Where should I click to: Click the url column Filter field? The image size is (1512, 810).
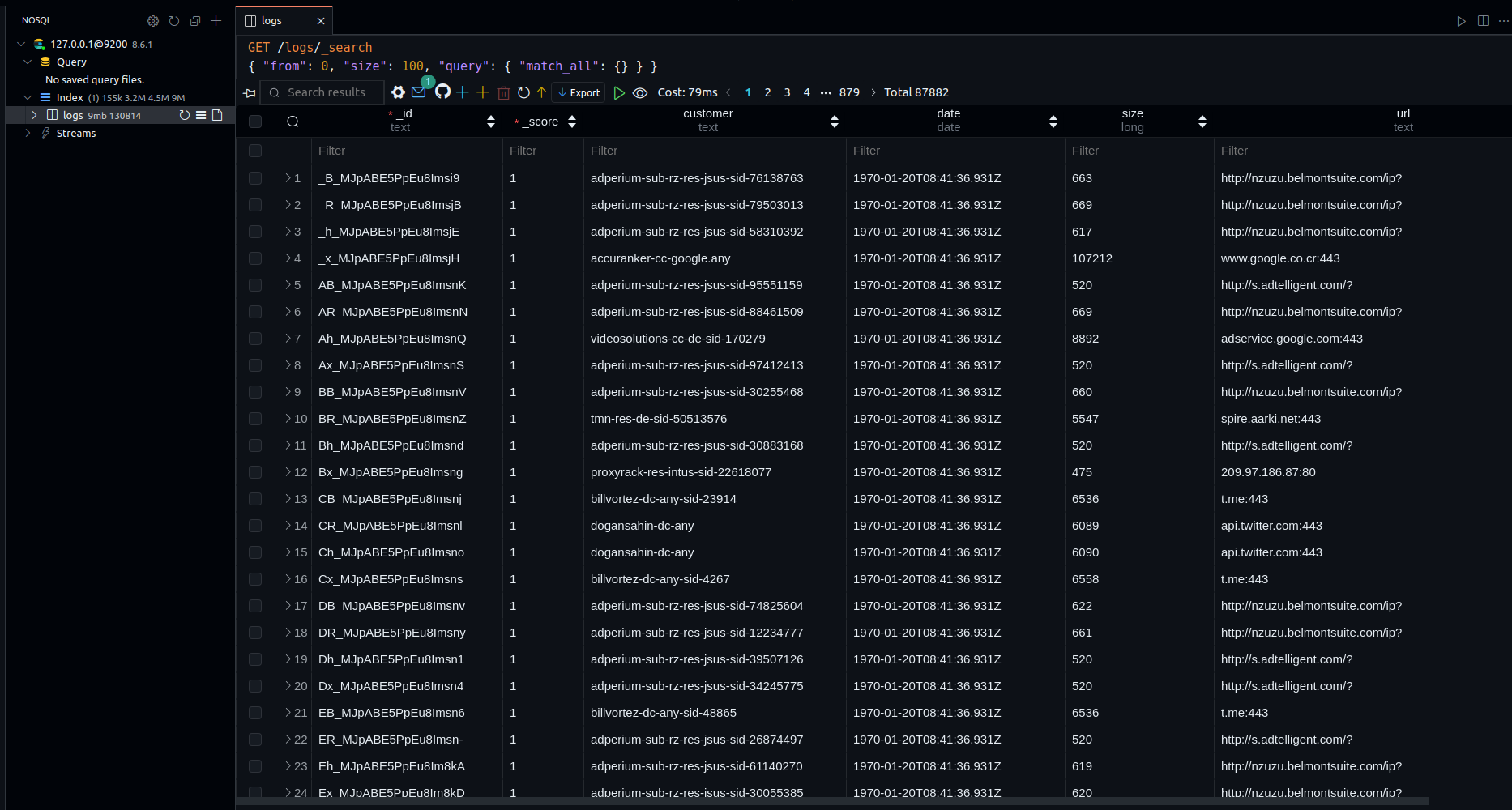(1363, 151)
